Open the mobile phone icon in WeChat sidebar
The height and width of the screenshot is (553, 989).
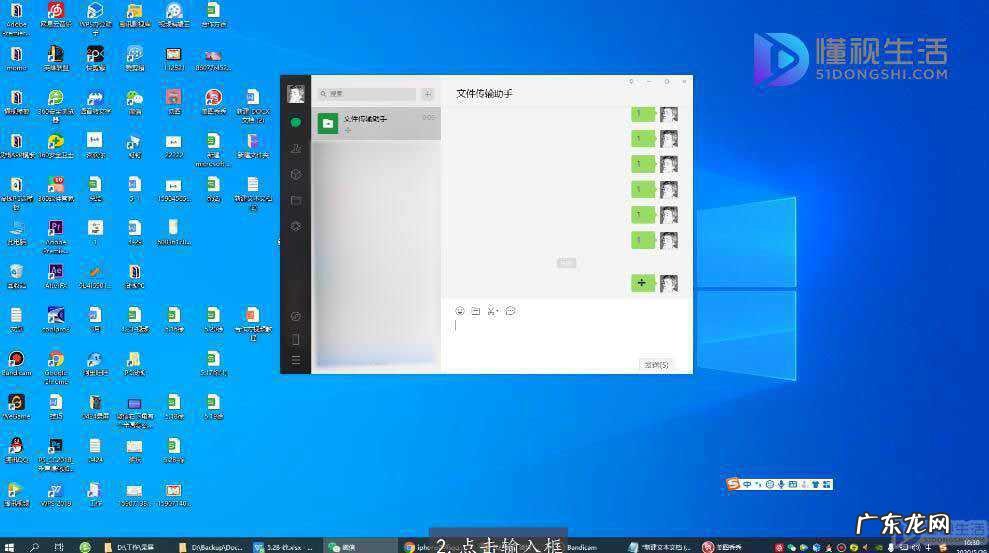[296, 339]
